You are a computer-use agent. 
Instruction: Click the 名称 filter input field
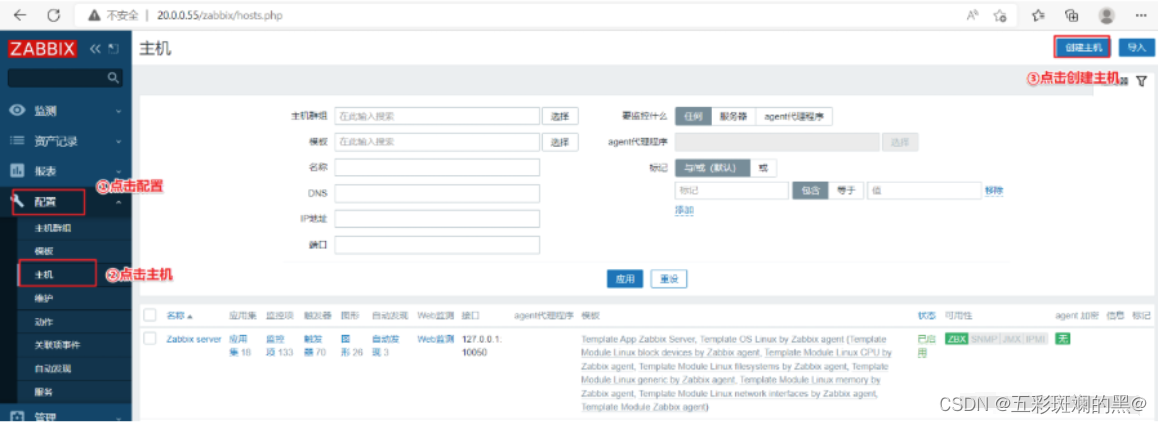coord(437,168)
